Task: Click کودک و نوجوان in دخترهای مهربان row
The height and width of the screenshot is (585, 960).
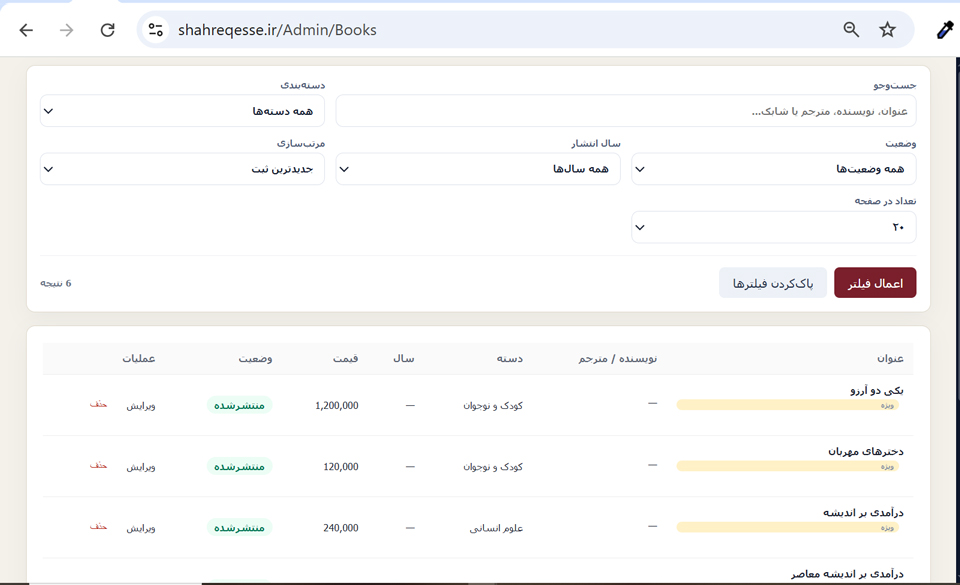Action: pos(493,467)
